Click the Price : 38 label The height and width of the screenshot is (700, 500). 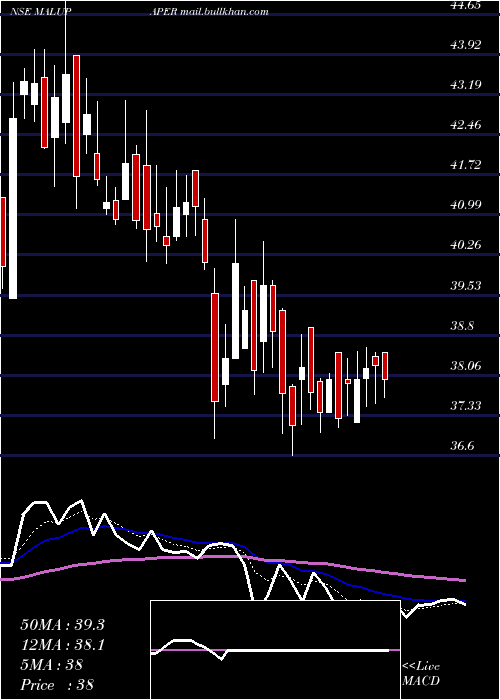[x=57, y=685]
